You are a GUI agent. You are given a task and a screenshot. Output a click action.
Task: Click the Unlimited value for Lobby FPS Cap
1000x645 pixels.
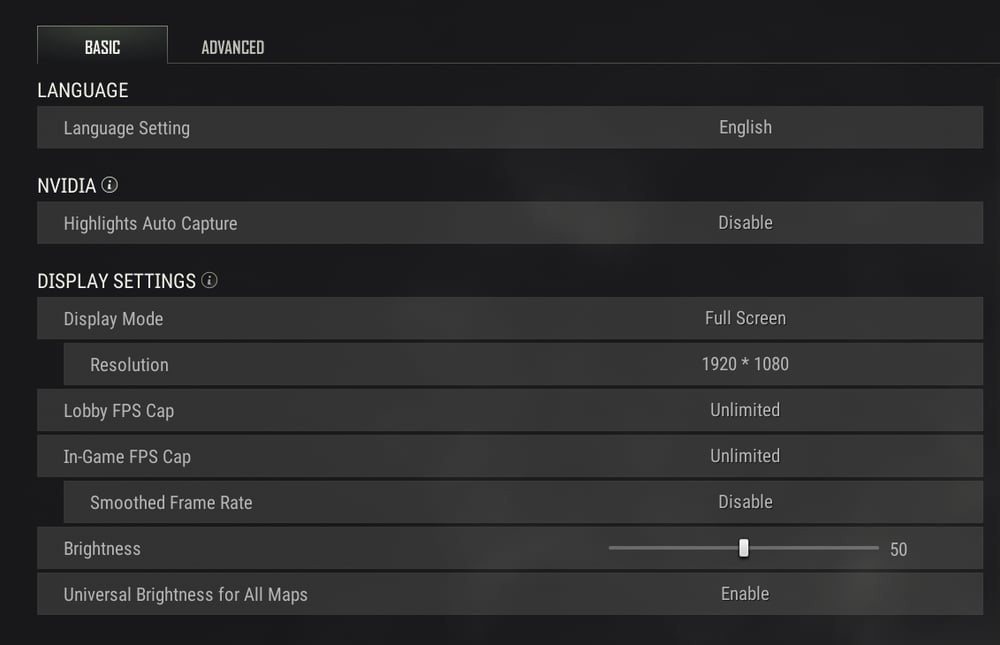point(745,410)
